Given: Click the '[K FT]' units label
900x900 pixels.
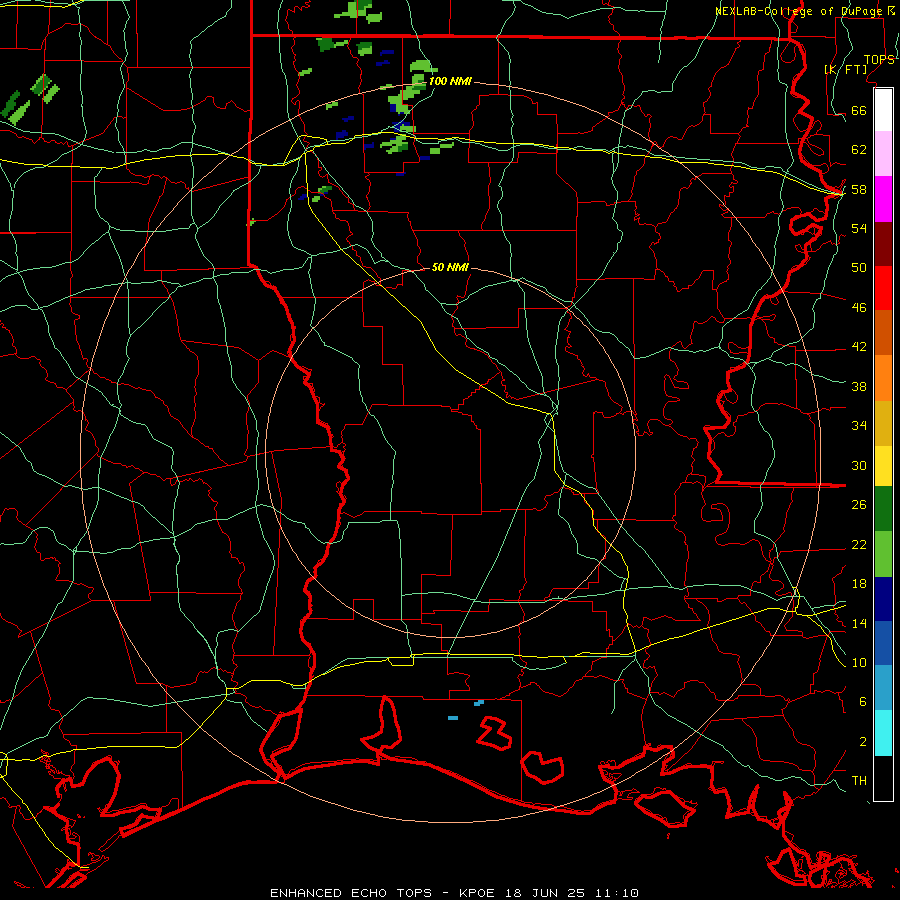Looking at the screenshot, I should coord(845,69).
